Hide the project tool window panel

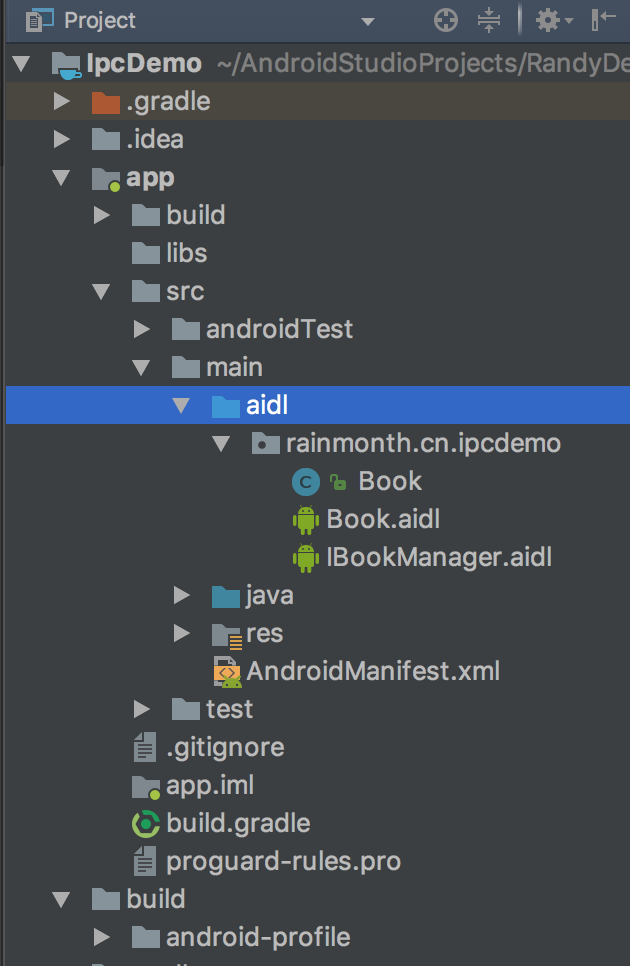coord(603,20)
